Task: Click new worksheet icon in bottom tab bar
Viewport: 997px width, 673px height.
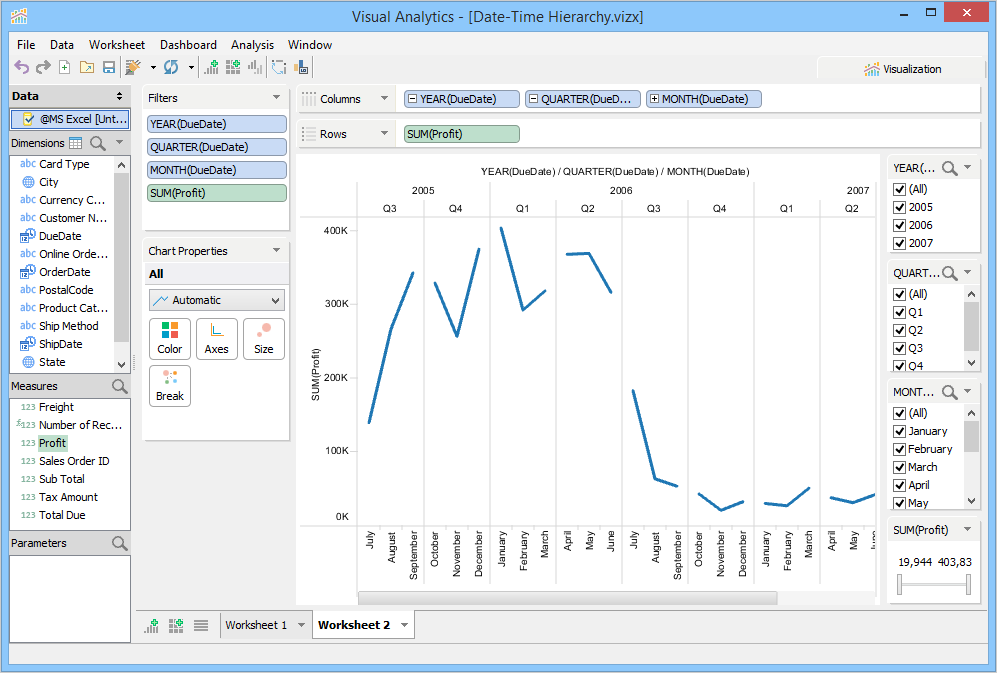Action: click(151, 625)
